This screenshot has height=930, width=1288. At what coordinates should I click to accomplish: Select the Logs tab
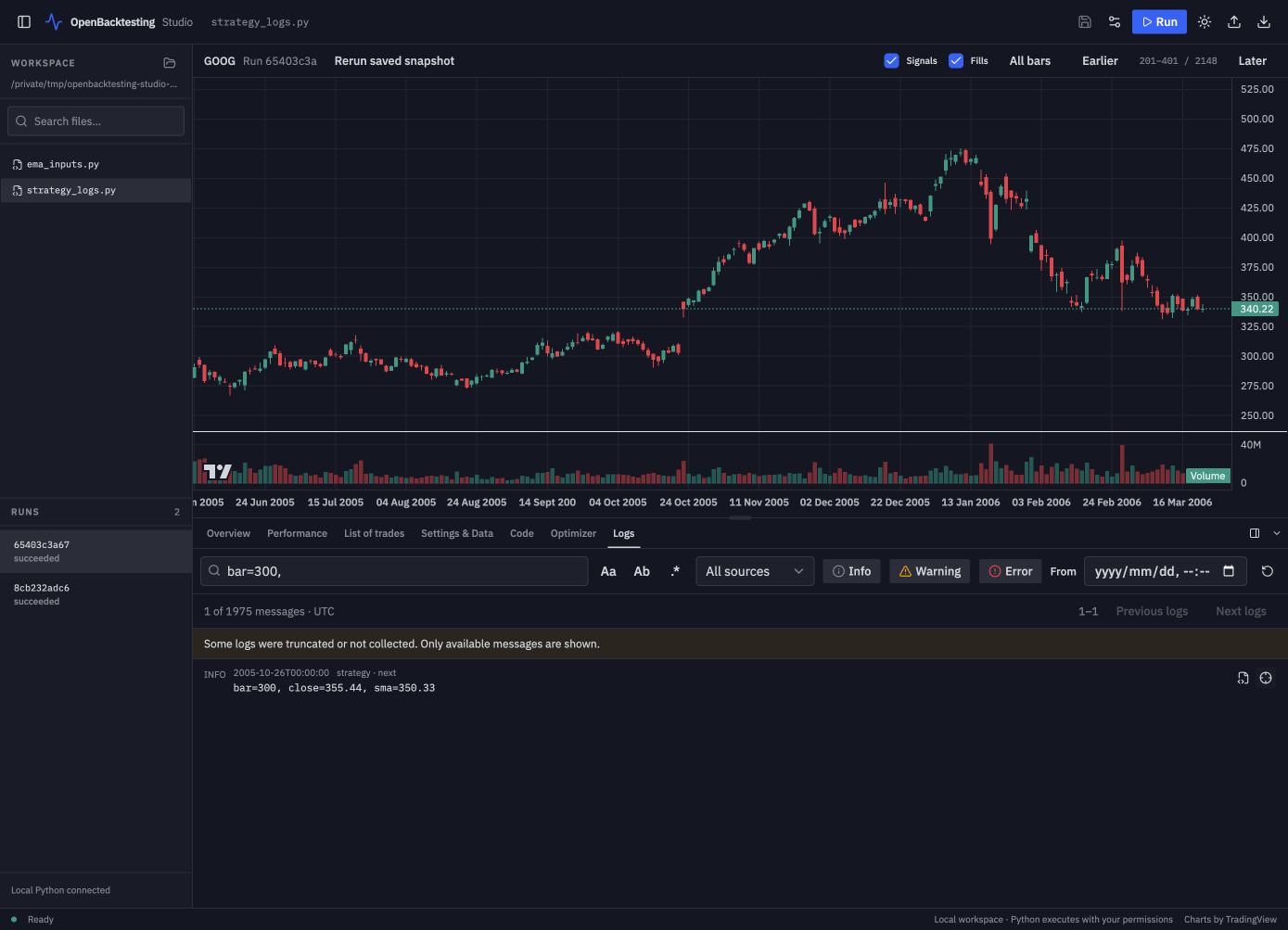(623, 533)
